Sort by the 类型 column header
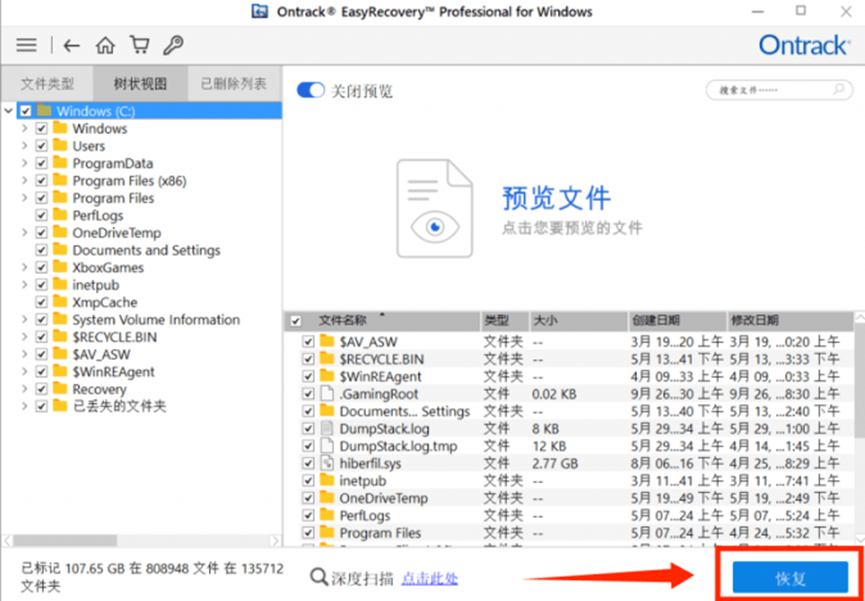The width and height of the screenshot is (865, 601). [x=505, y=321]
